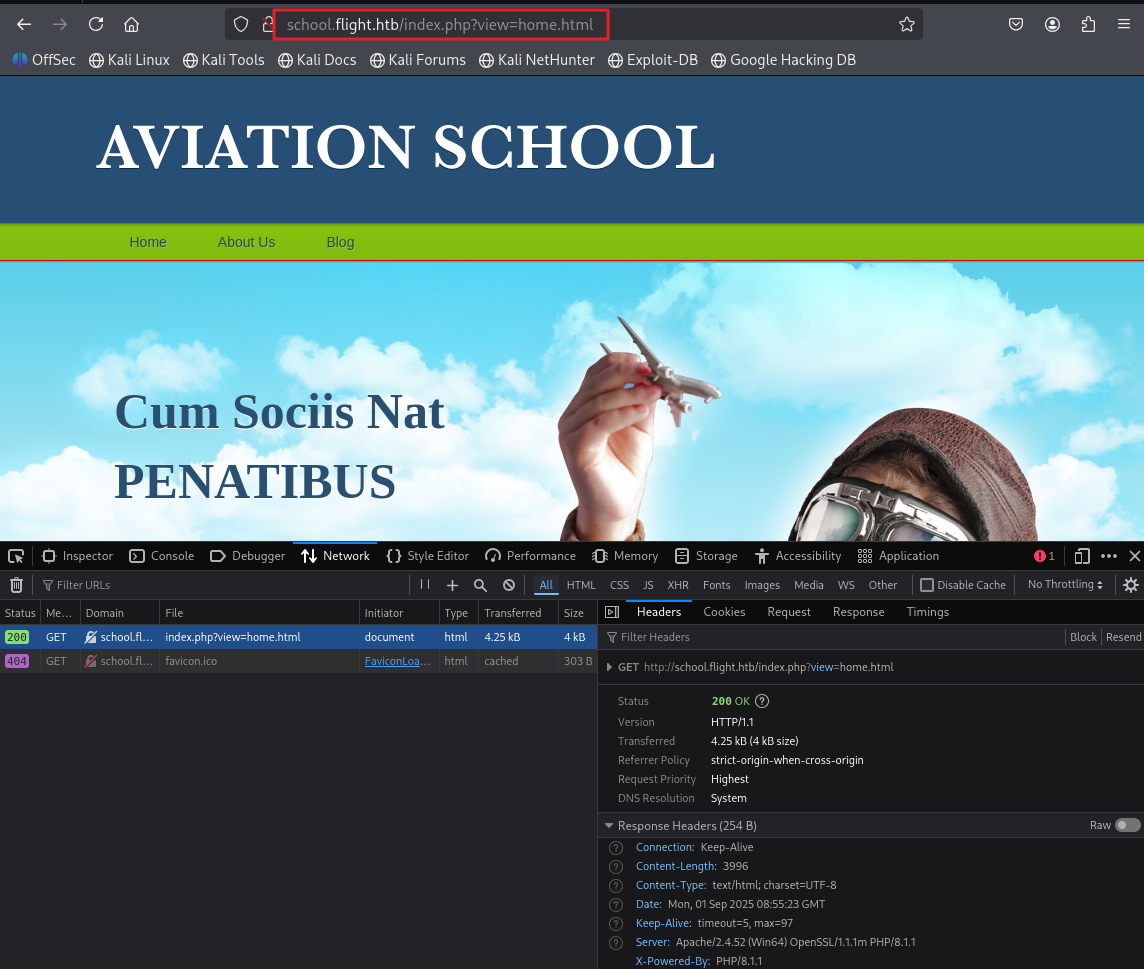Open Network settings gear icon
Image resolution: width=1144 pixels, height=969 pixels.
(1131, 585)
